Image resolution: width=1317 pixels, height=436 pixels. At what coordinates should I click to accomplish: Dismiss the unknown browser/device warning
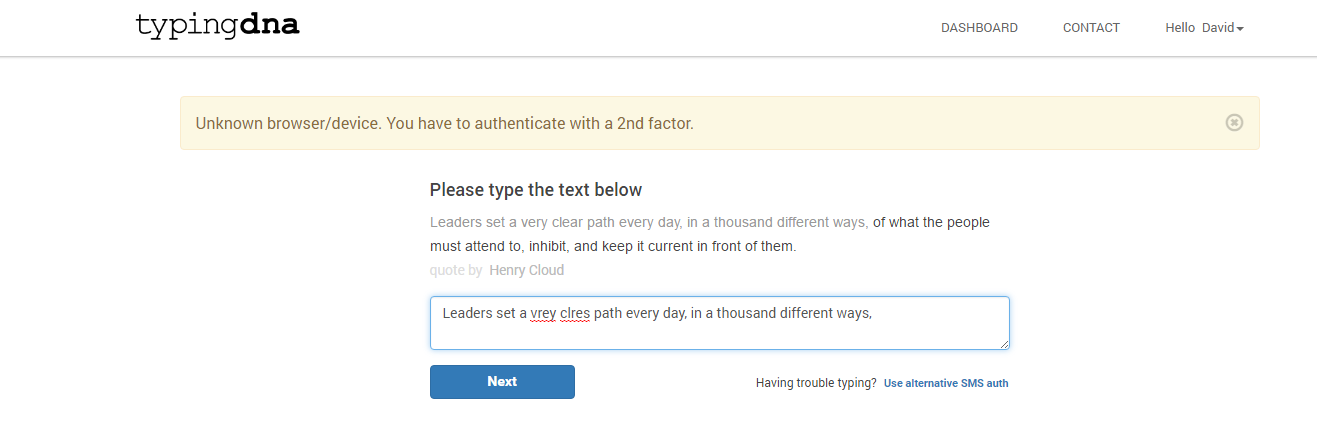1234,122
